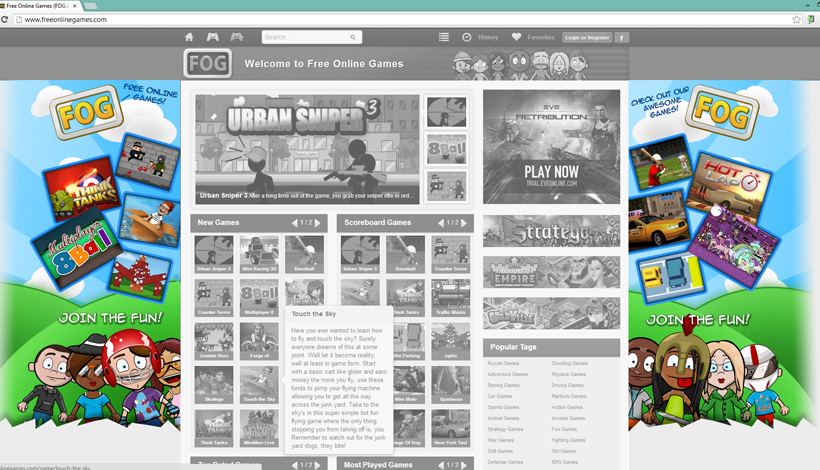Click the first white gamepad icon

[x=212, y=37]
